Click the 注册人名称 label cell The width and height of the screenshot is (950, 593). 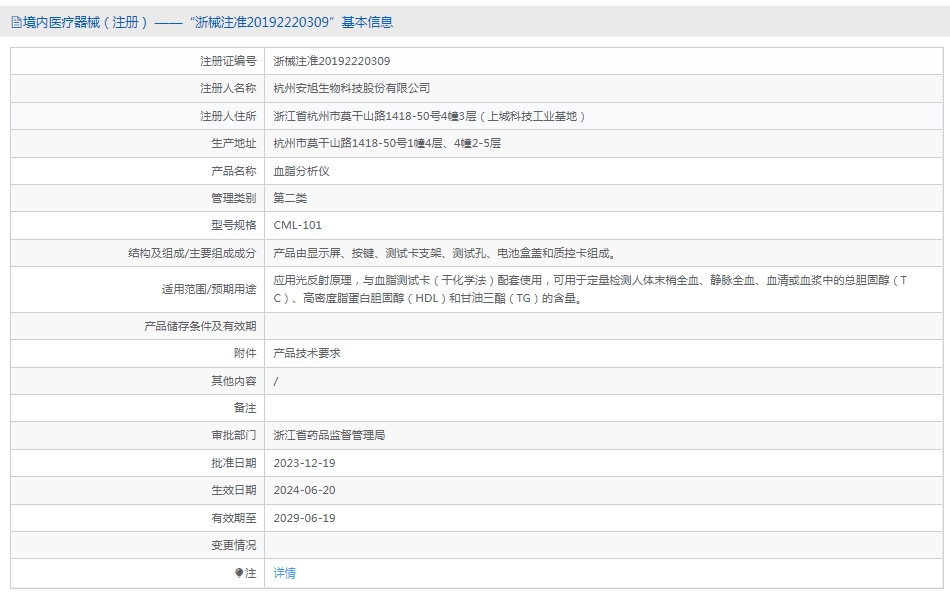click(138, 88)
